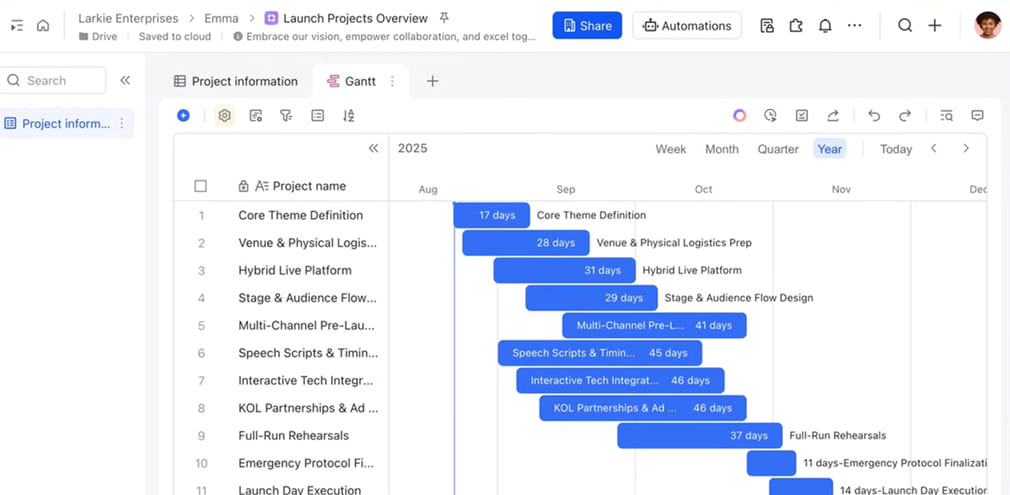Click the blue add record plus button
The height and width of the screenshot is (495, 1010).
183,116
